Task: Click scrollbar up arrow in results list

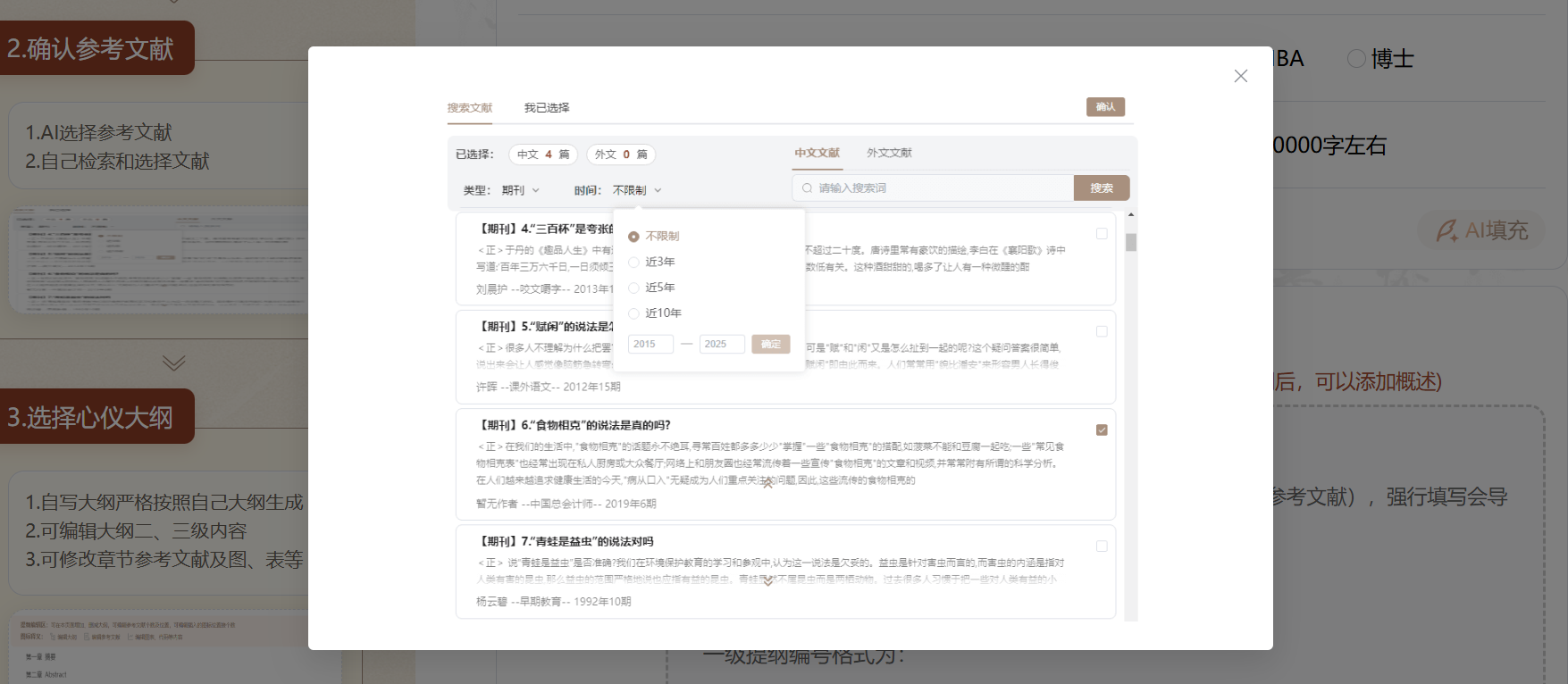Action: pos(1131,215)
